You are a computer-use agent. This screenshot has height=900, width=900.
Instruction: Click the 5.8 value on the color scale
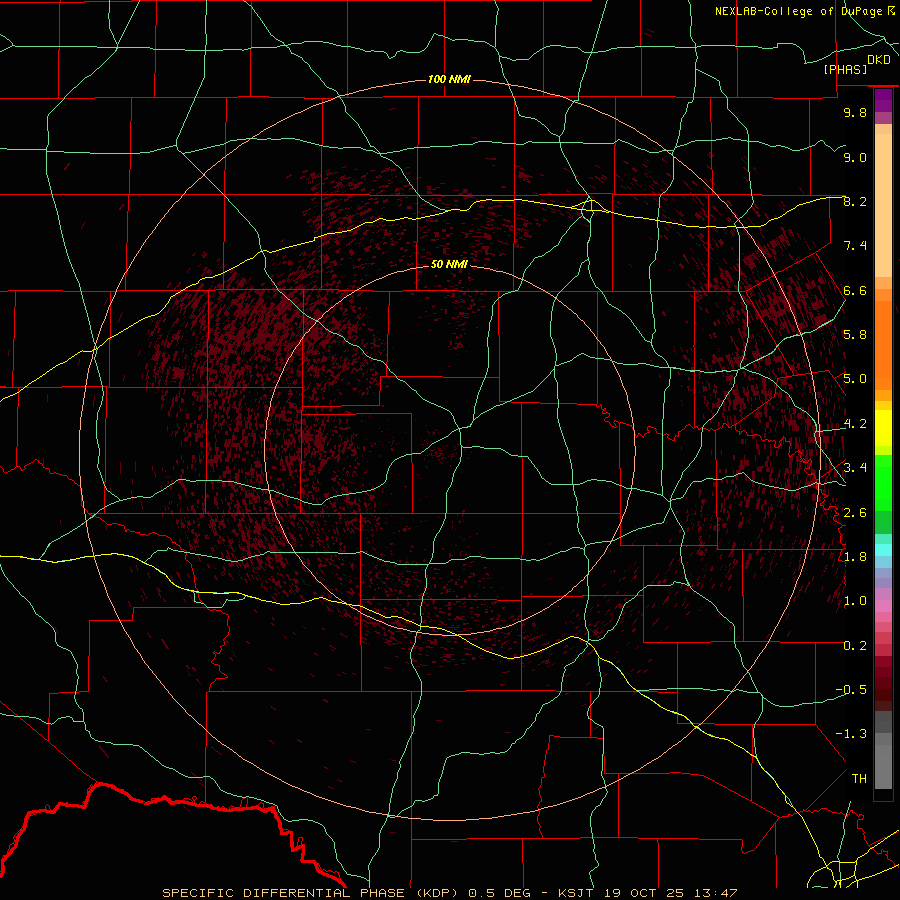[855, 335]
